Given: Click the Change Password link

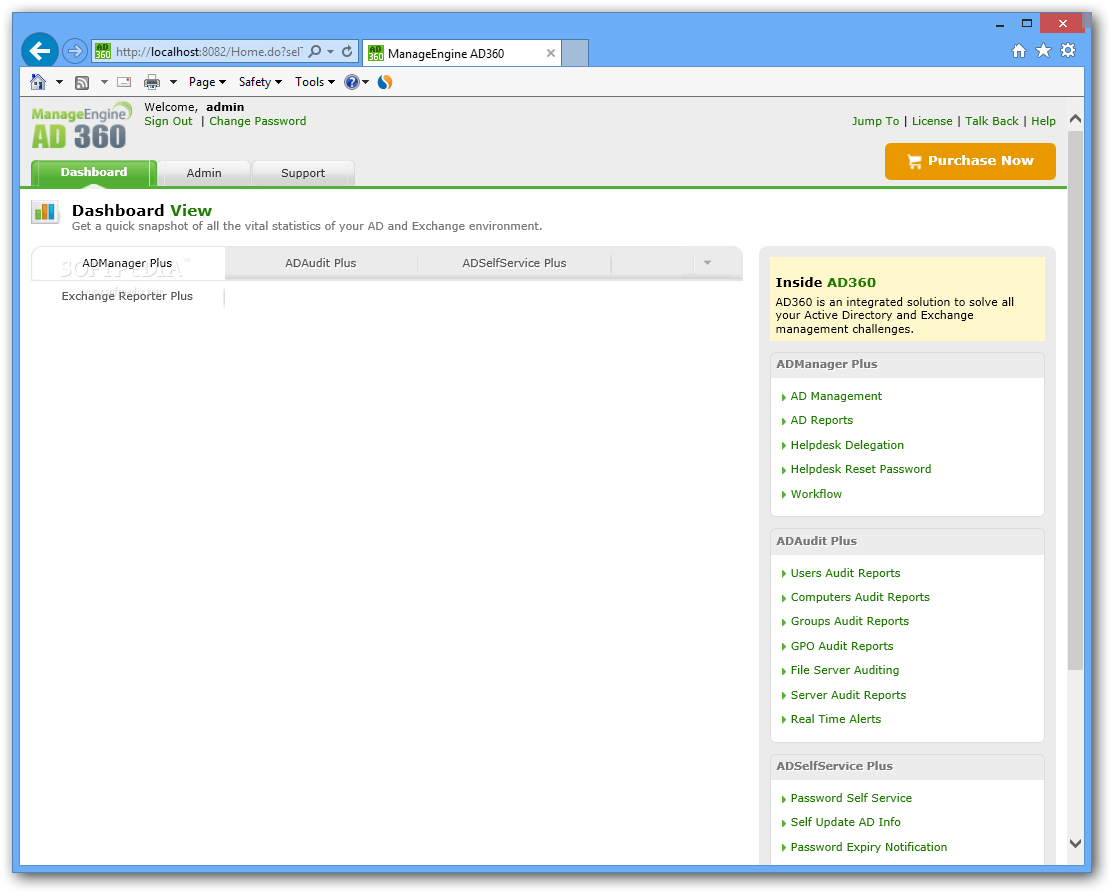Looking at the screenshot, I should tap(257, 121).
